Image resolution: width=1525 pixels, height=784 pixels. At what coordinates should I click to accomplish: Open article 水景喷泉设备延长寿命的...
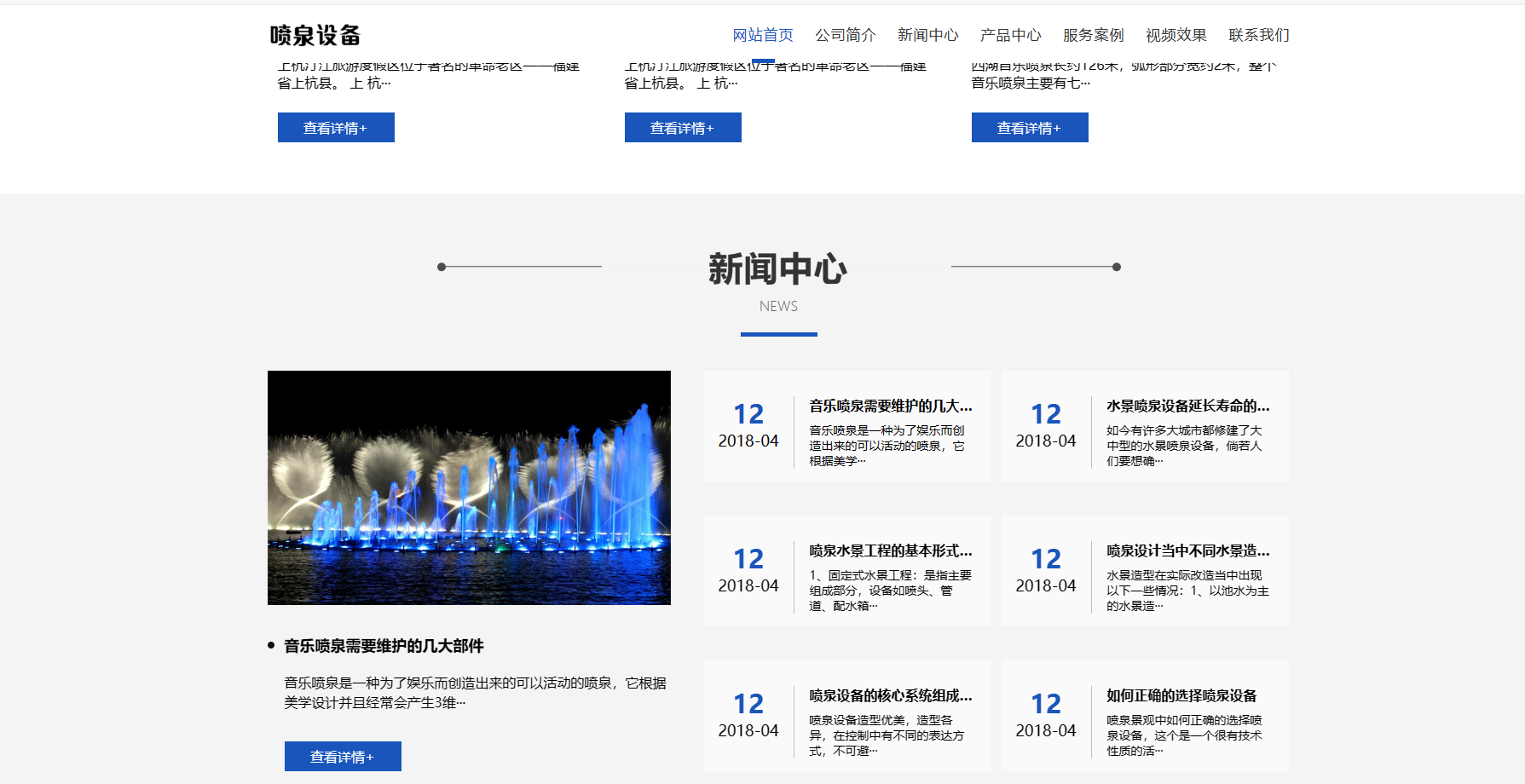pos(1187,406)
